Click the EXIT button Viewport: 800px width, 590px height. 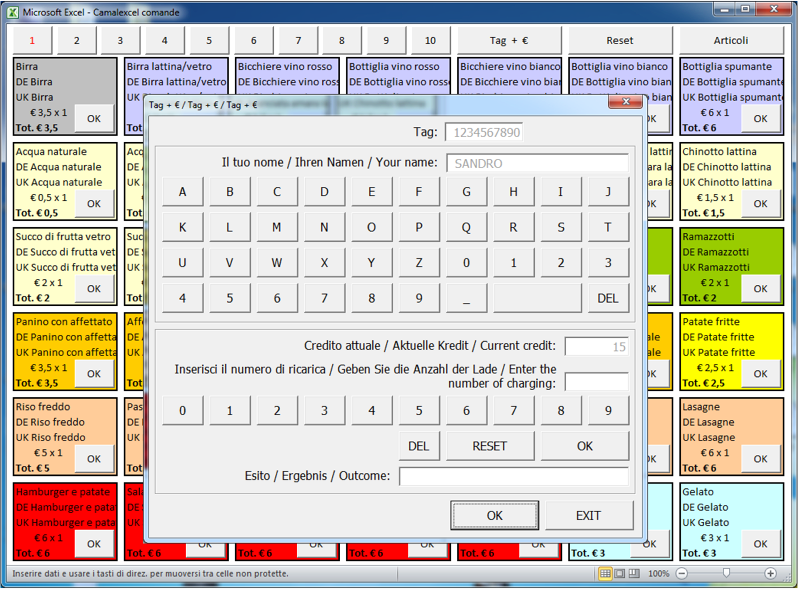coord(588,516)
